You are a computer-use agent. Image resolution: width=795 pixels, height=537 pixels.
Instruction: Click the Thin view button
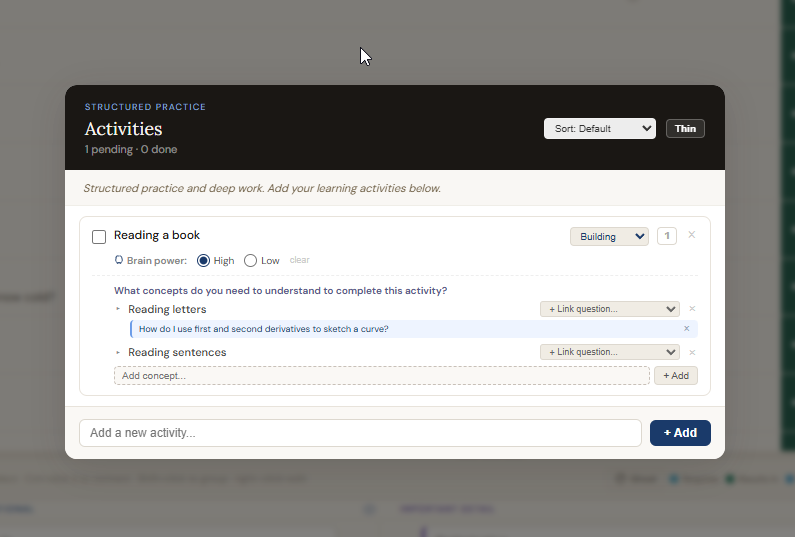coord(685,128)
